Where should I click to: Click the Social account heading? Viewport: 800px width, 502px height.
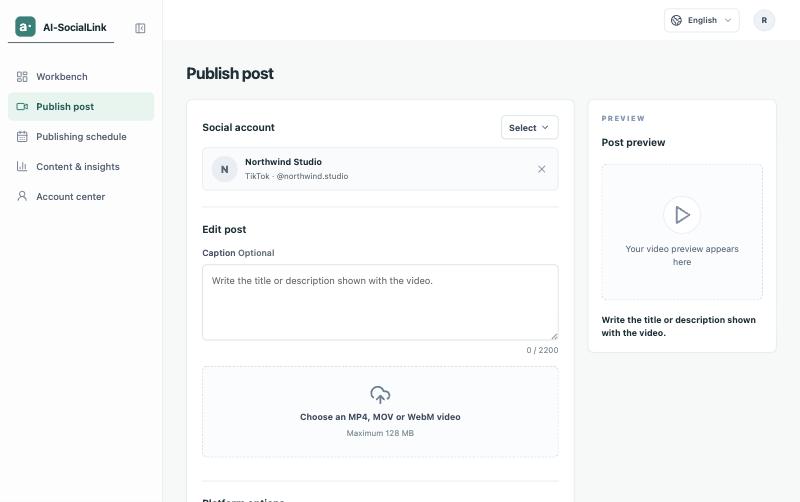(238, 128)
